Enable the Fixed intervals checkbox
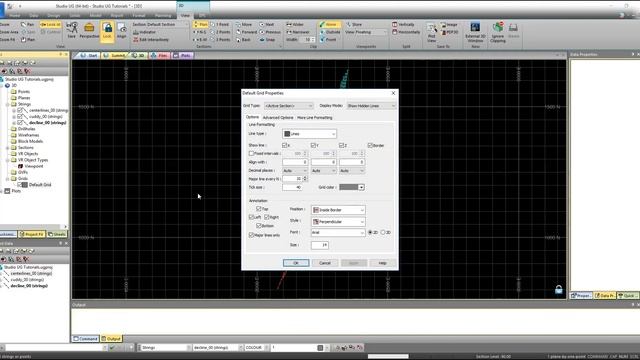The width and height of the screenshot is (640, 360). coord(251,153)
